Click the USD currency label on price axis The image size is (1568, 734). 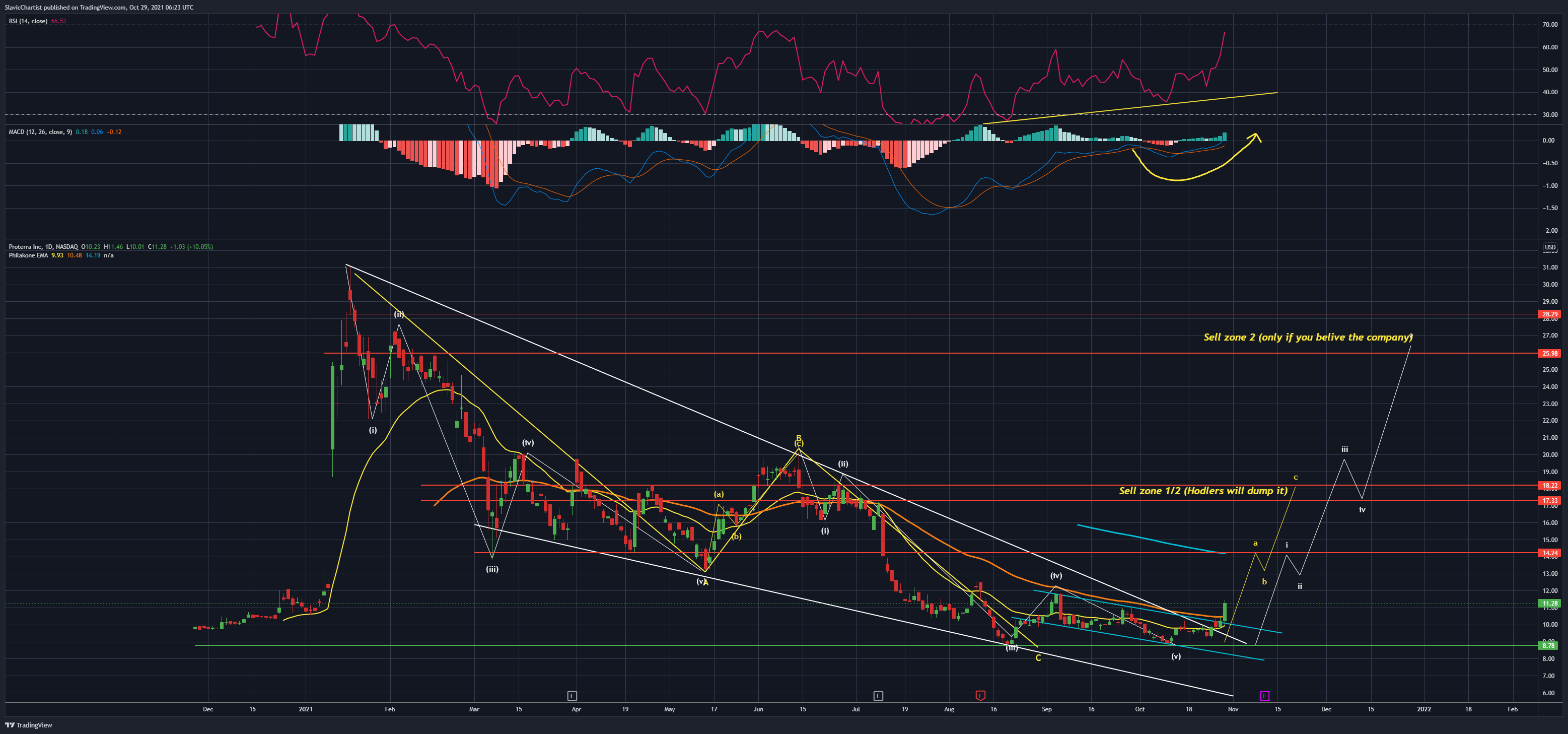point(1550,247)
